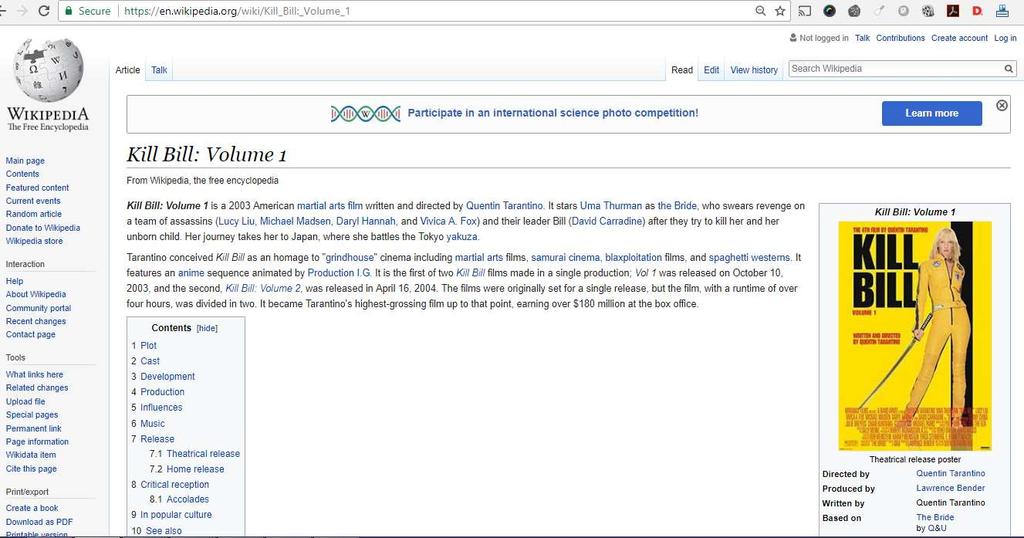
Task: Open the Kill Bill theatrical poster image
Action: tap(915, 336)
